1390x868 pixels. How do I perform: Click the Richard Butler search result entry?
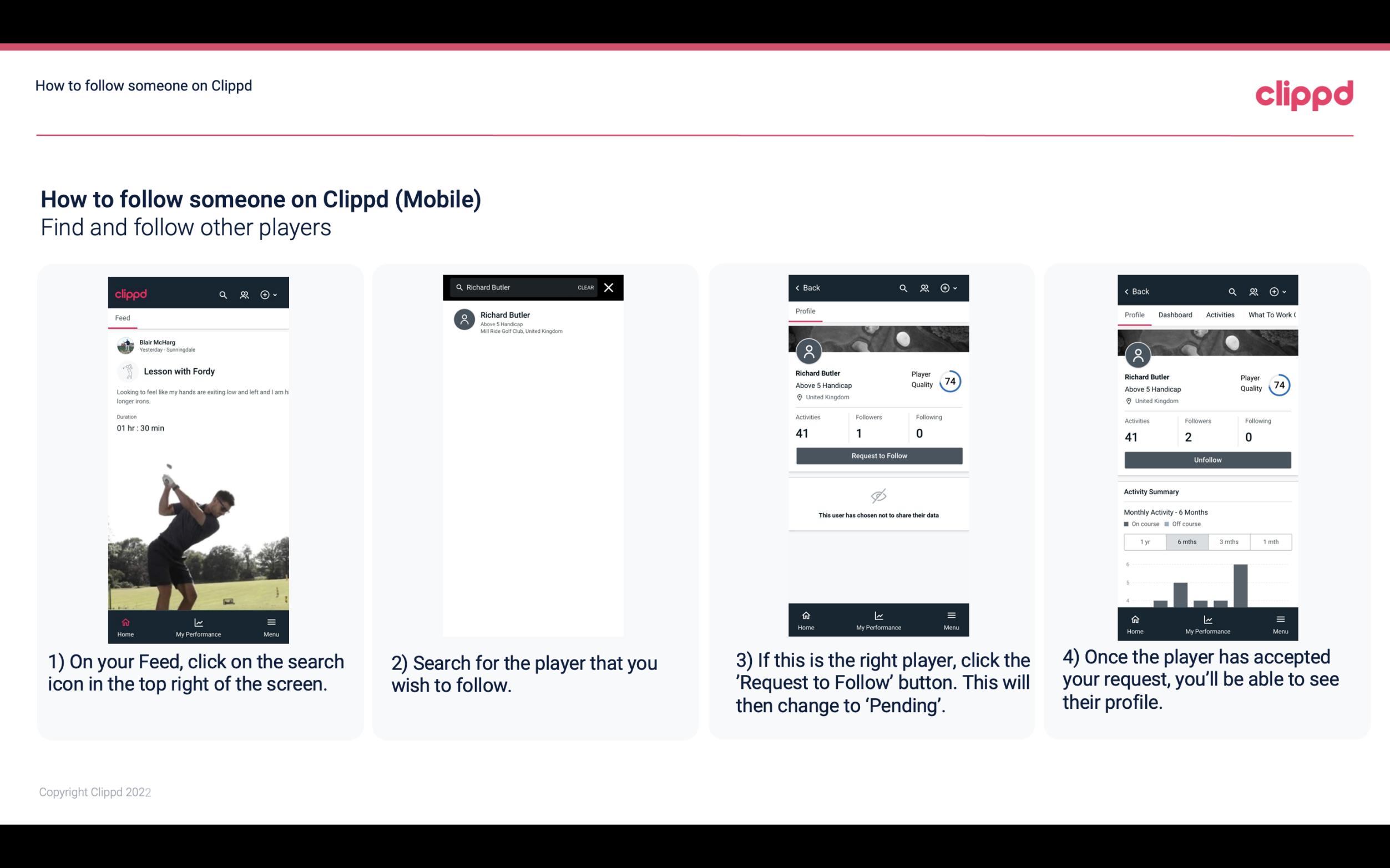pyautogui.click(x=535, y=321)
